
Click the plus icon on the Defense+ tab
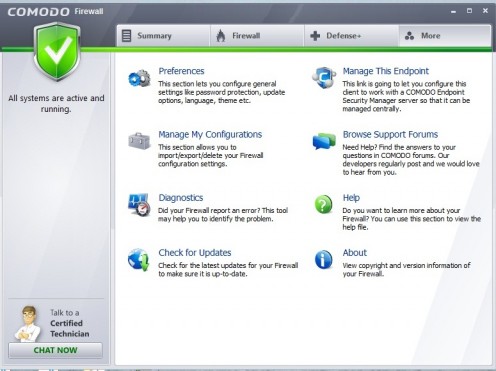[315, 36]
